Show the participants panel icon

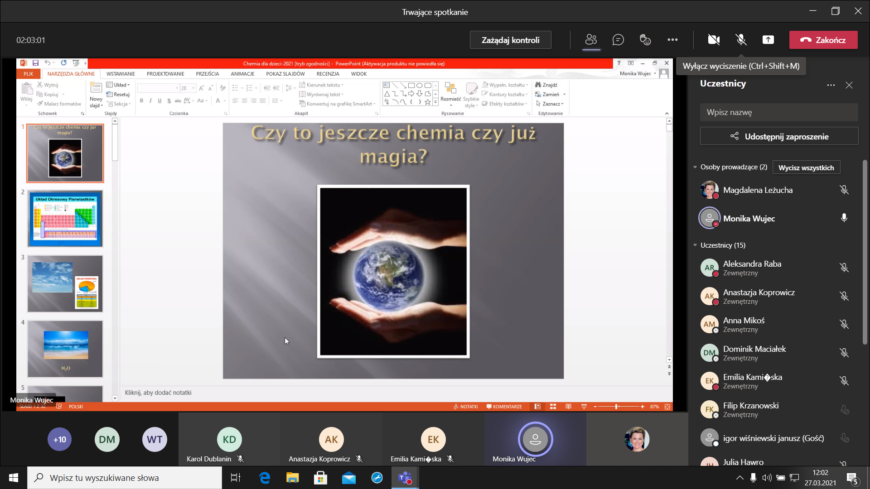[591, 39]
